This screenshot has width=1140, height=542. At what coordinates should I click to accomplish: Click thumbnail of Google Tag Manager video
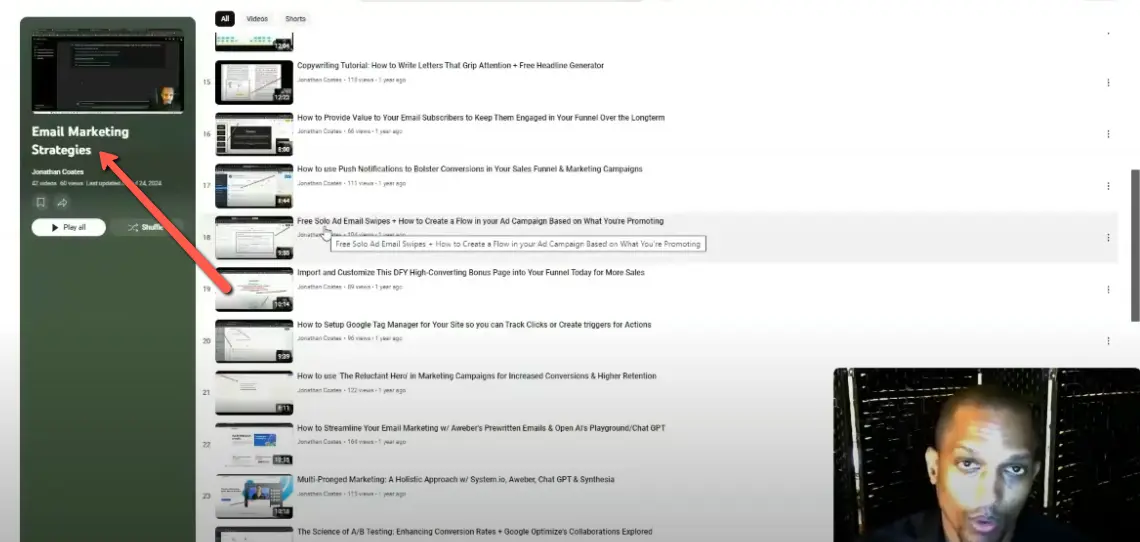click(254, 341)
